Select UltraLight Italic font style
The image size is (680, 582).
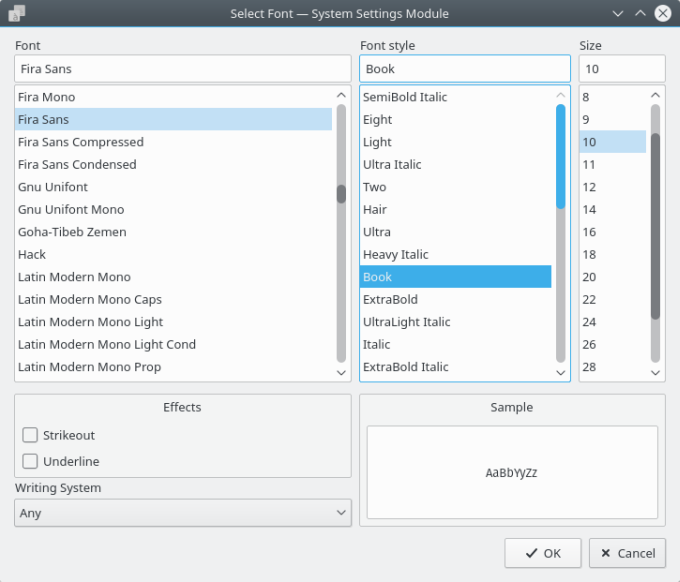point(456,322)
